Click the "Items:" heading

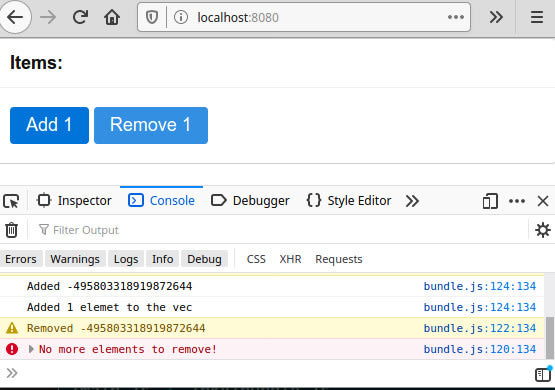click(36, 63)
